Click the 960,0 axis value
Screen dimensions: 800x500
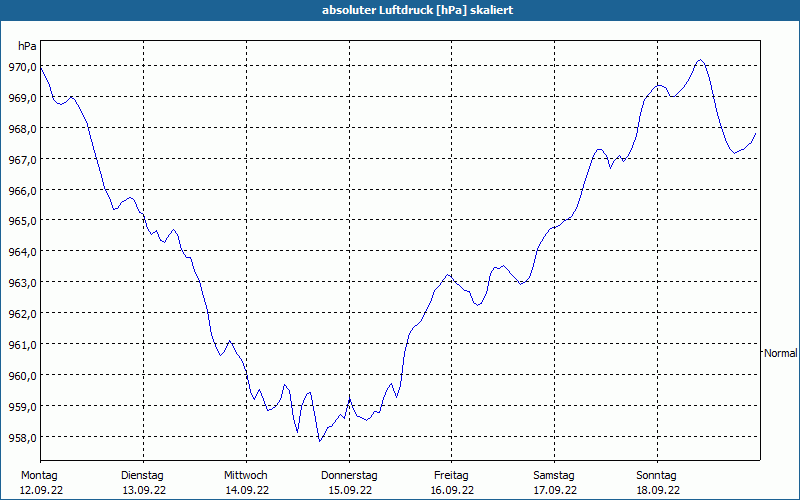(22, 376)
